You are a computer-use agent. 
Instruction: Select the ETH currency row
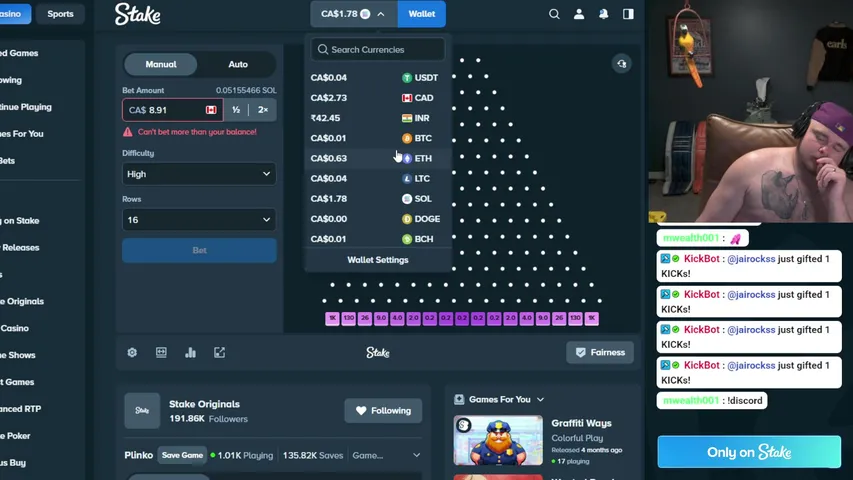378,158
